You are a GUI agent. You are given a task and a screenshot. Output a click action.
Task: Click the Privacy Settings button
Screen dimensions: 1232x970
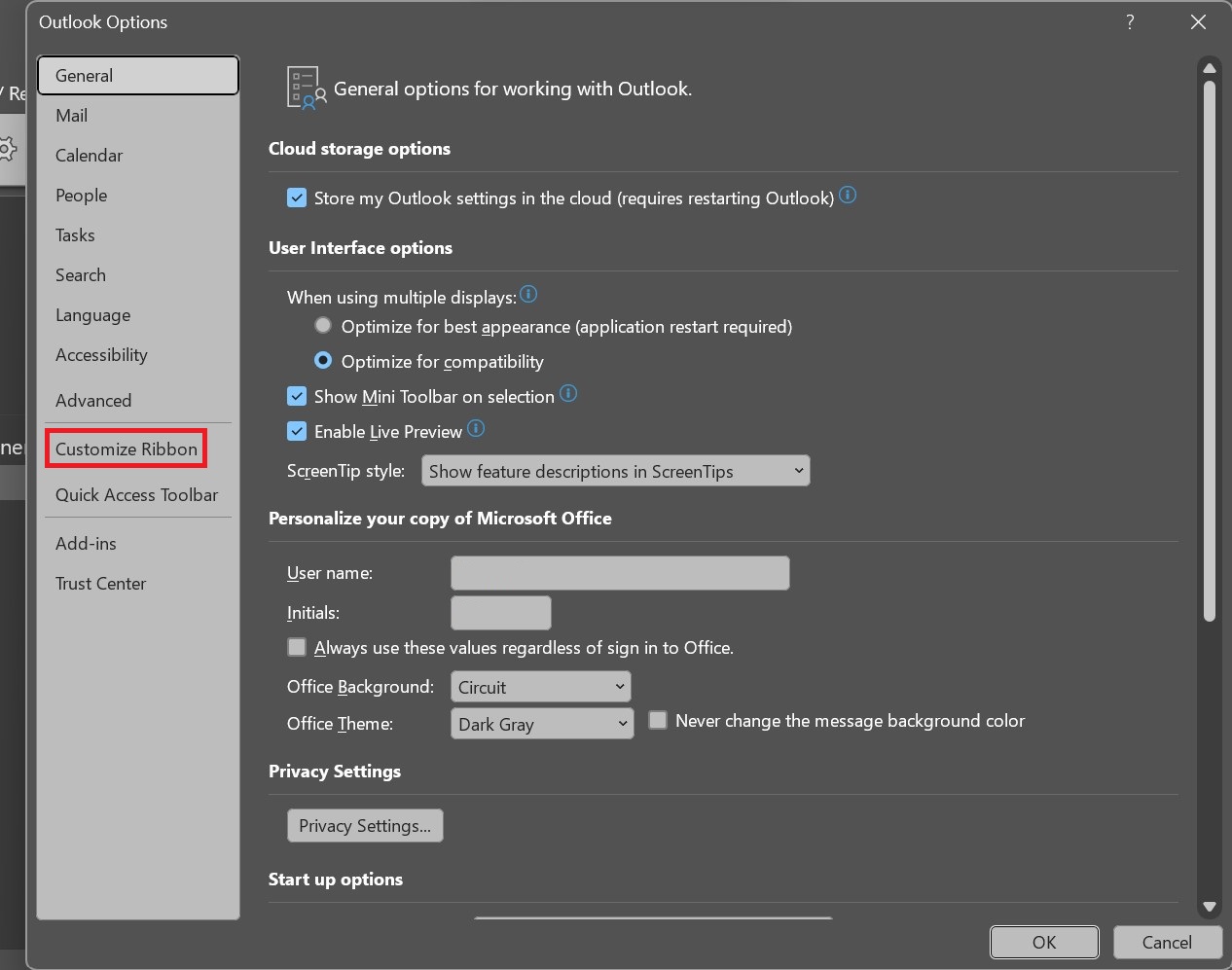[365, 826]
